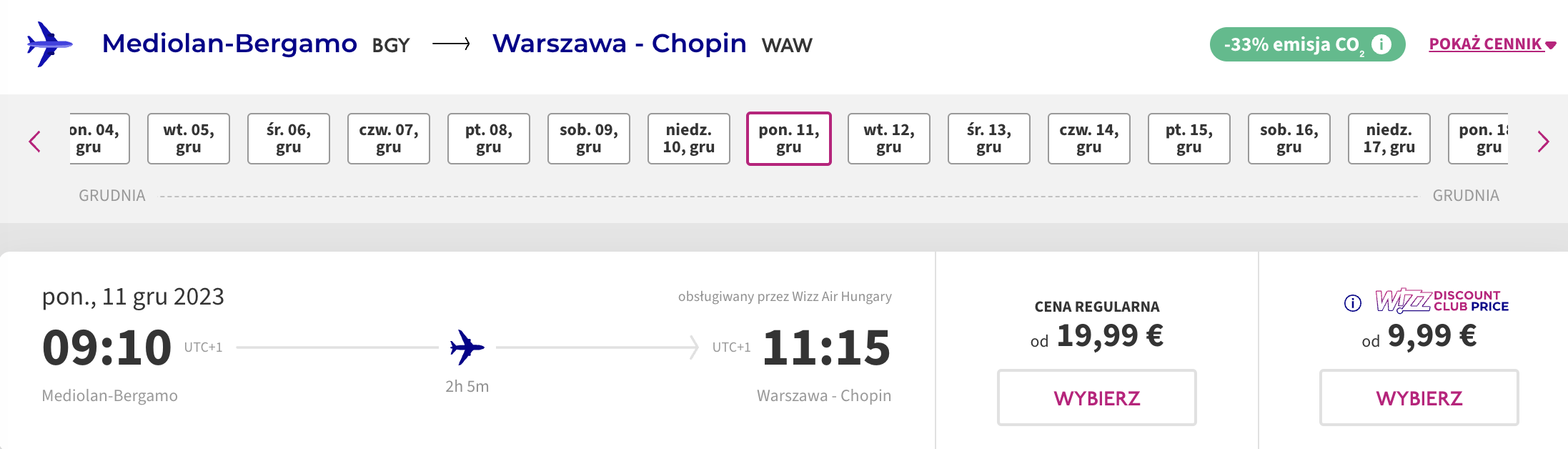Select the niedz. 10, gru date

(x=689, y=139)
